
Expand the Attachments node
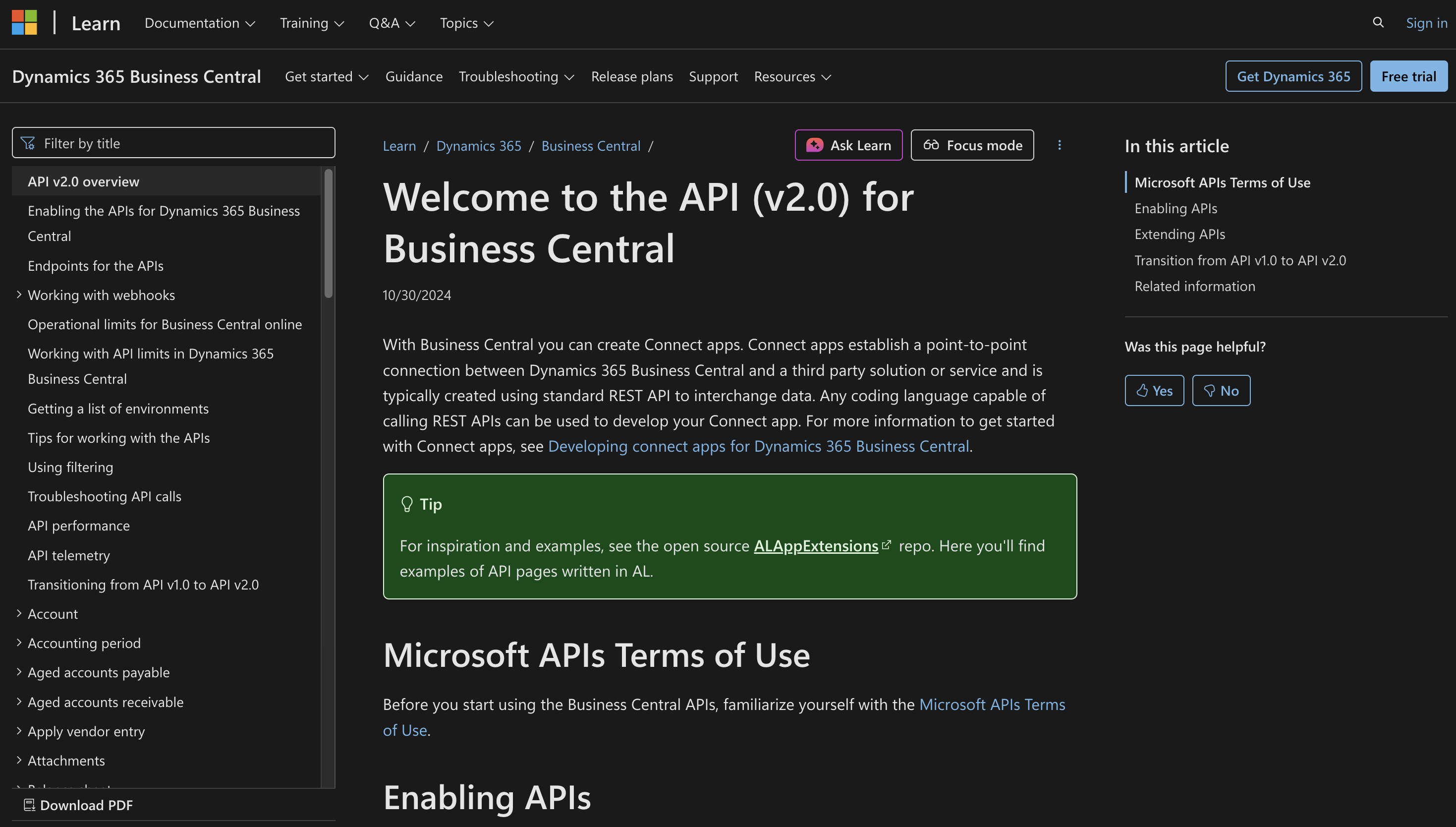[x=19, y=760]
